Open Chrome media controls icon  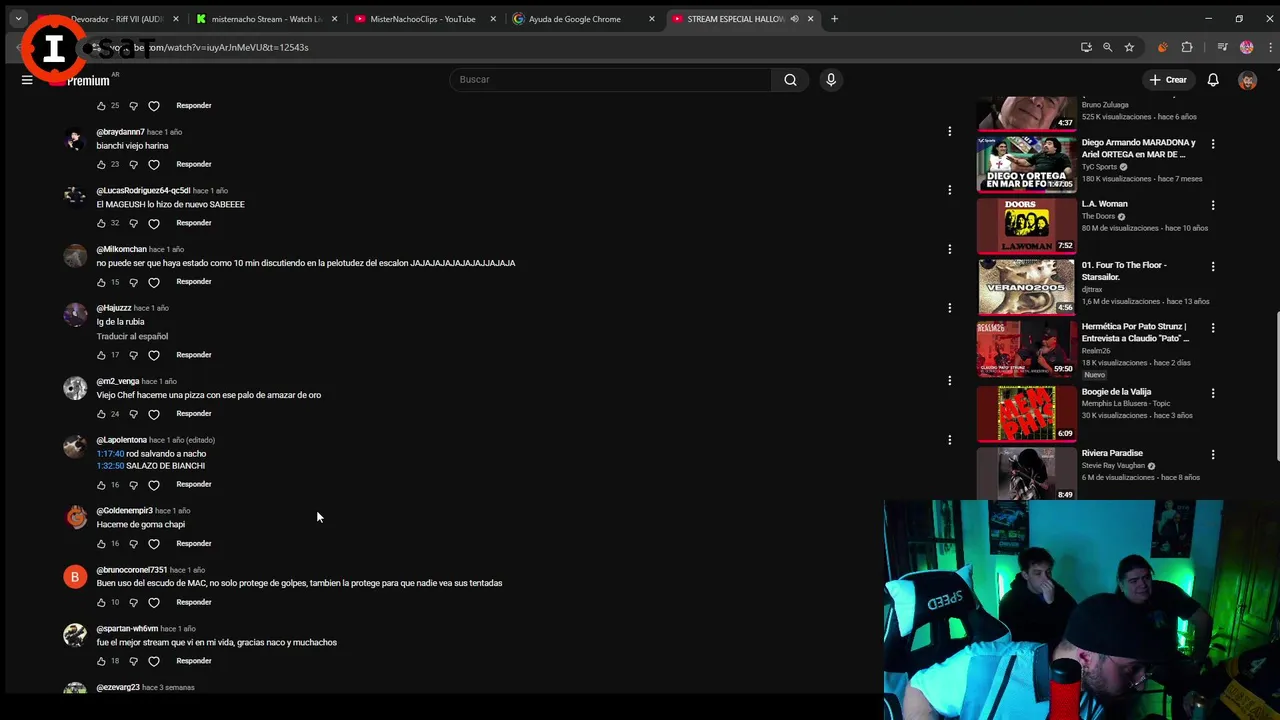(x=1222, y=47)
